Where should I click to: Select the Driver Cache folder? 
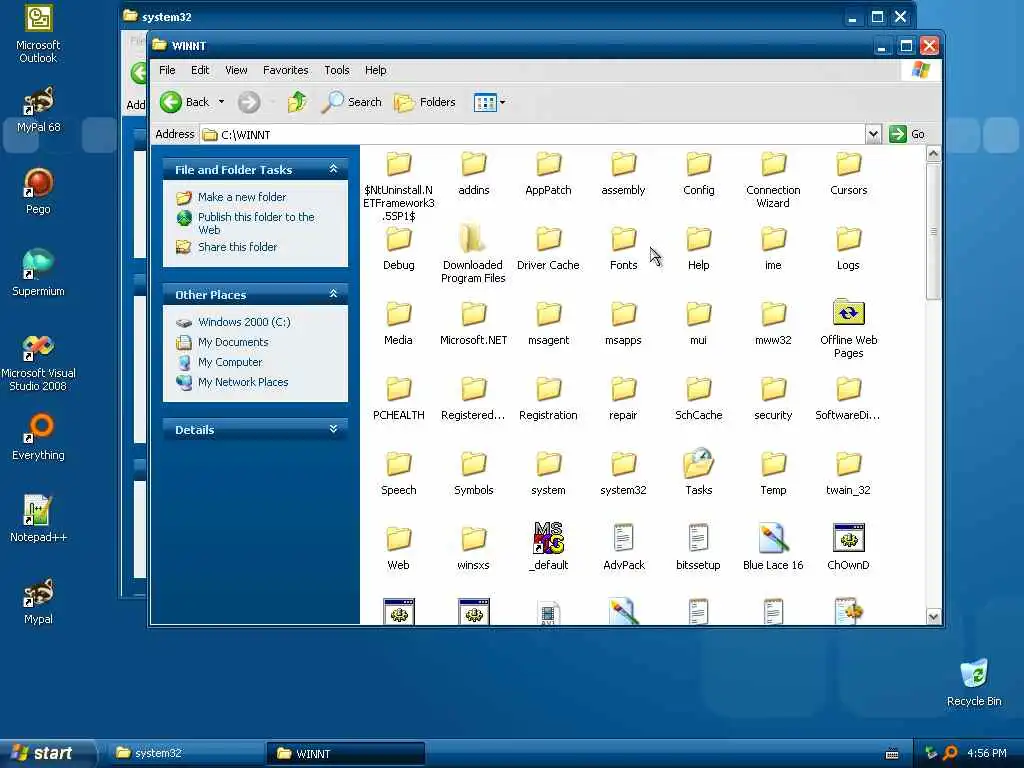tap(548, 249)
